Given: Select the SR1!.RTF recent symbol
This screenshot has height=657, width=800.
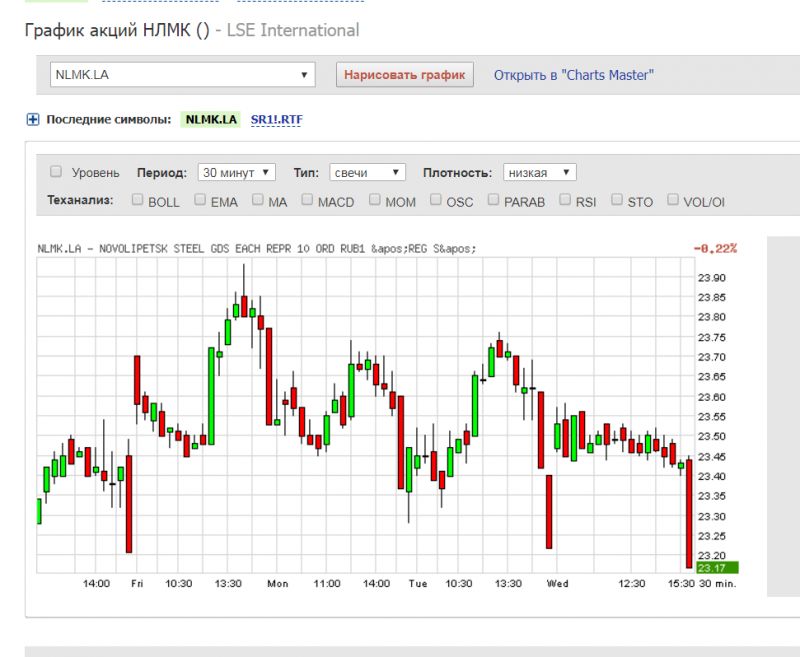Looking at the screenshot, I should tap(276, 120).
